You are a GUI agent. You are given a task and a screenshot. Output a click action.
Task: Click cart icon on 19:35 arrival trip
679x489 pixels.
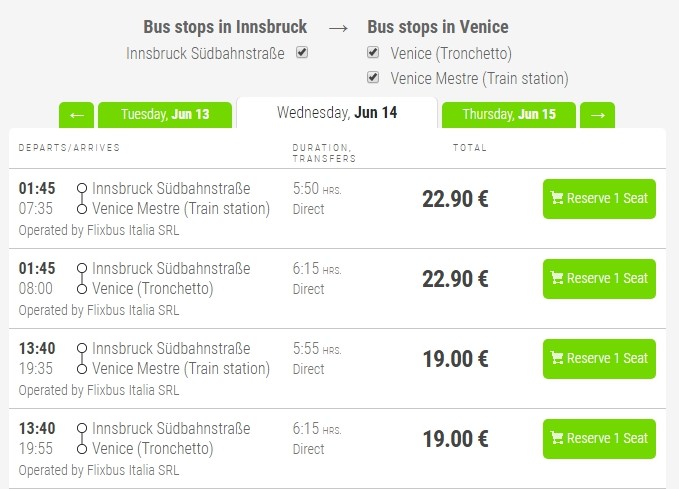(558, 358)
